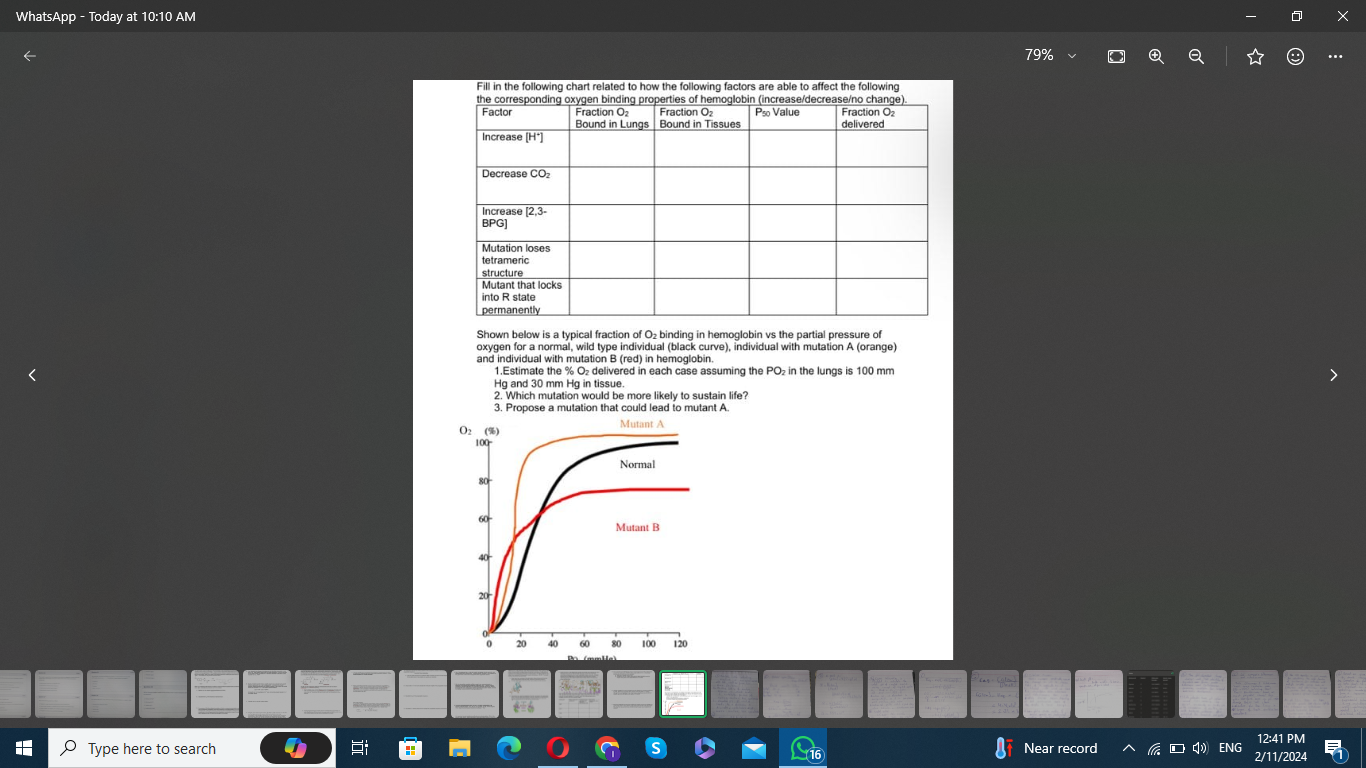The height and width of the screenshot is (768, 1366).
Task: Zoom in using the magnifier plus icon
Action: [x=1156, y=56]
